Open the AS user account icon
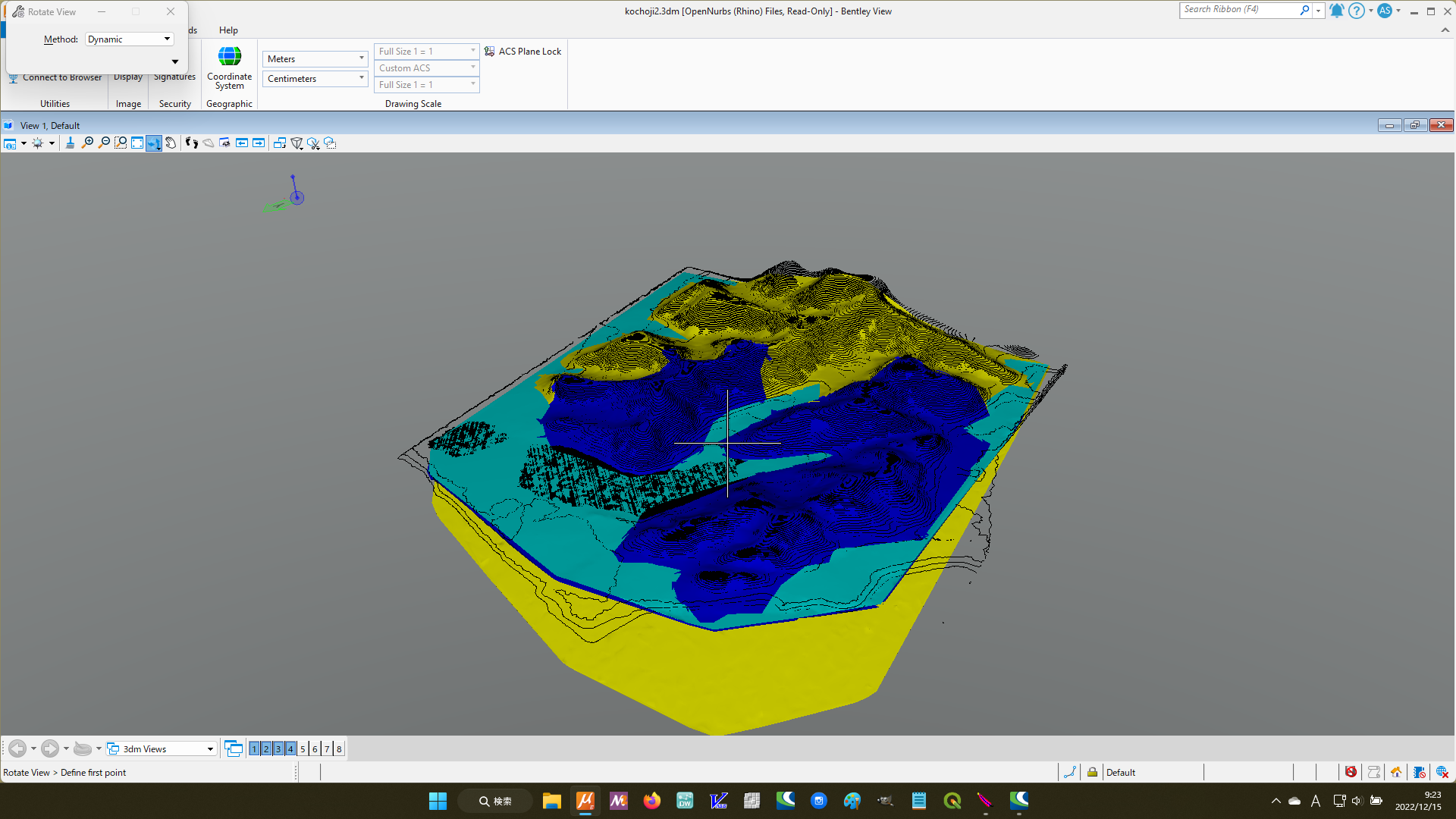Viewport: 1456px width, 819px height. (x=1385, y=11)
